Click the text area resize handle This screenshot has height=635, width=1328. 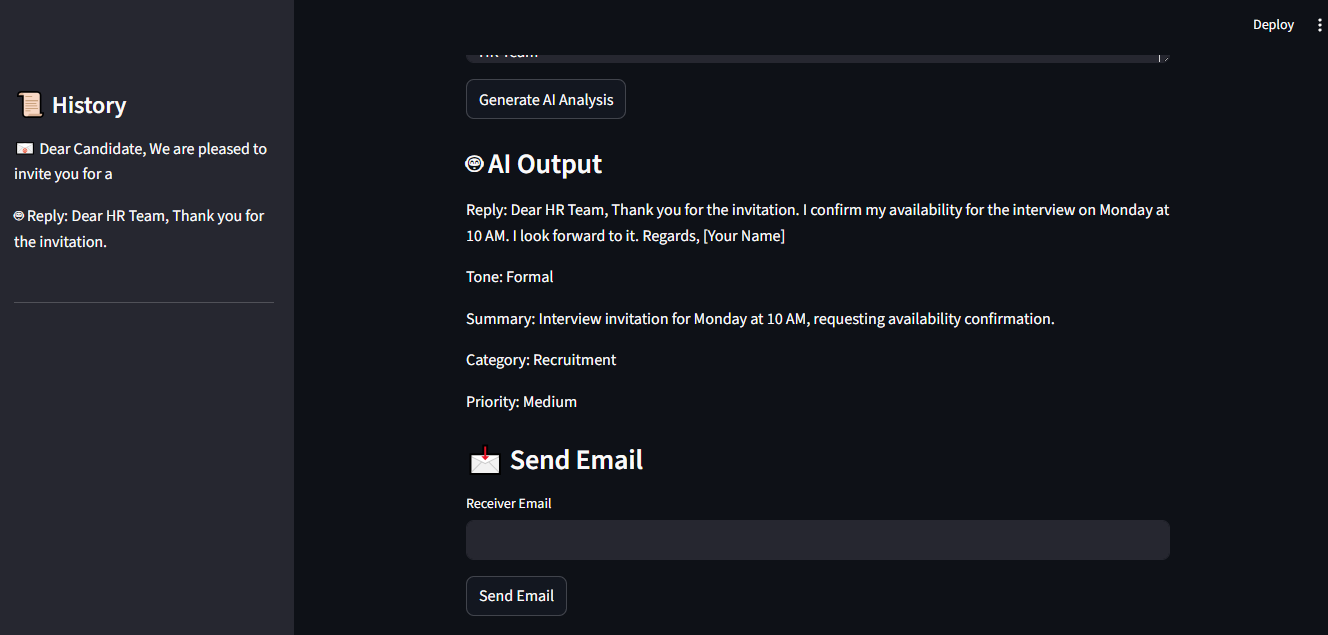pos(1163,58)
